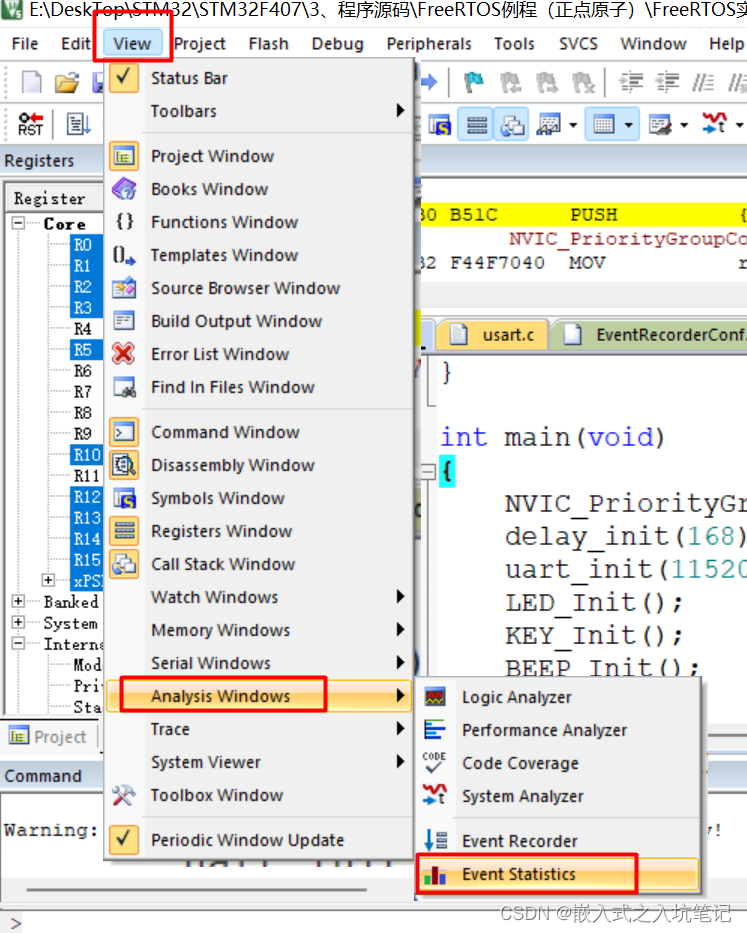Viewport: 747px width, 933px height.
Task: Expand the Memory Windows submenu
Action: [259, 631]
